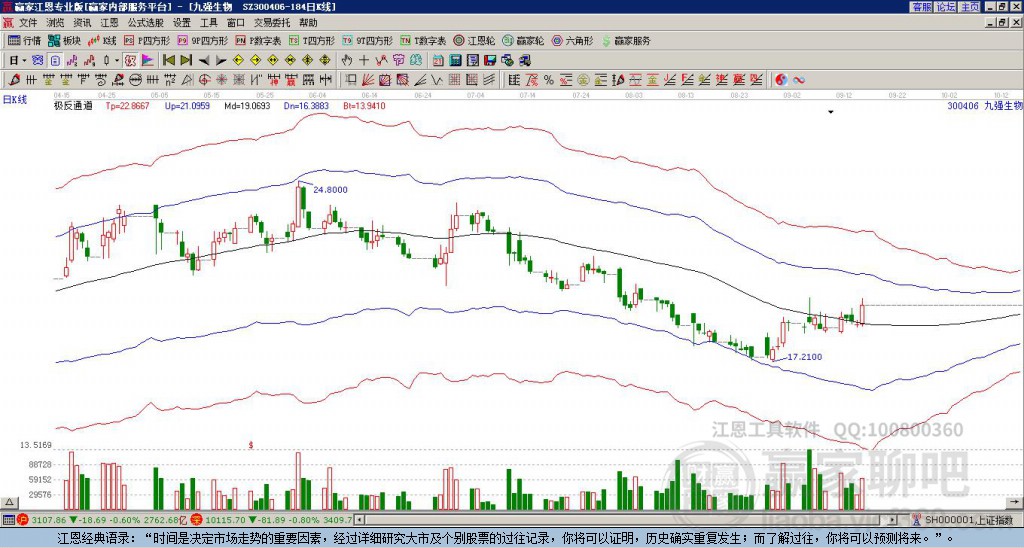Open the 9P四方形 tool
Viewport: 1024px width, 548px height.
pos(202,40)
